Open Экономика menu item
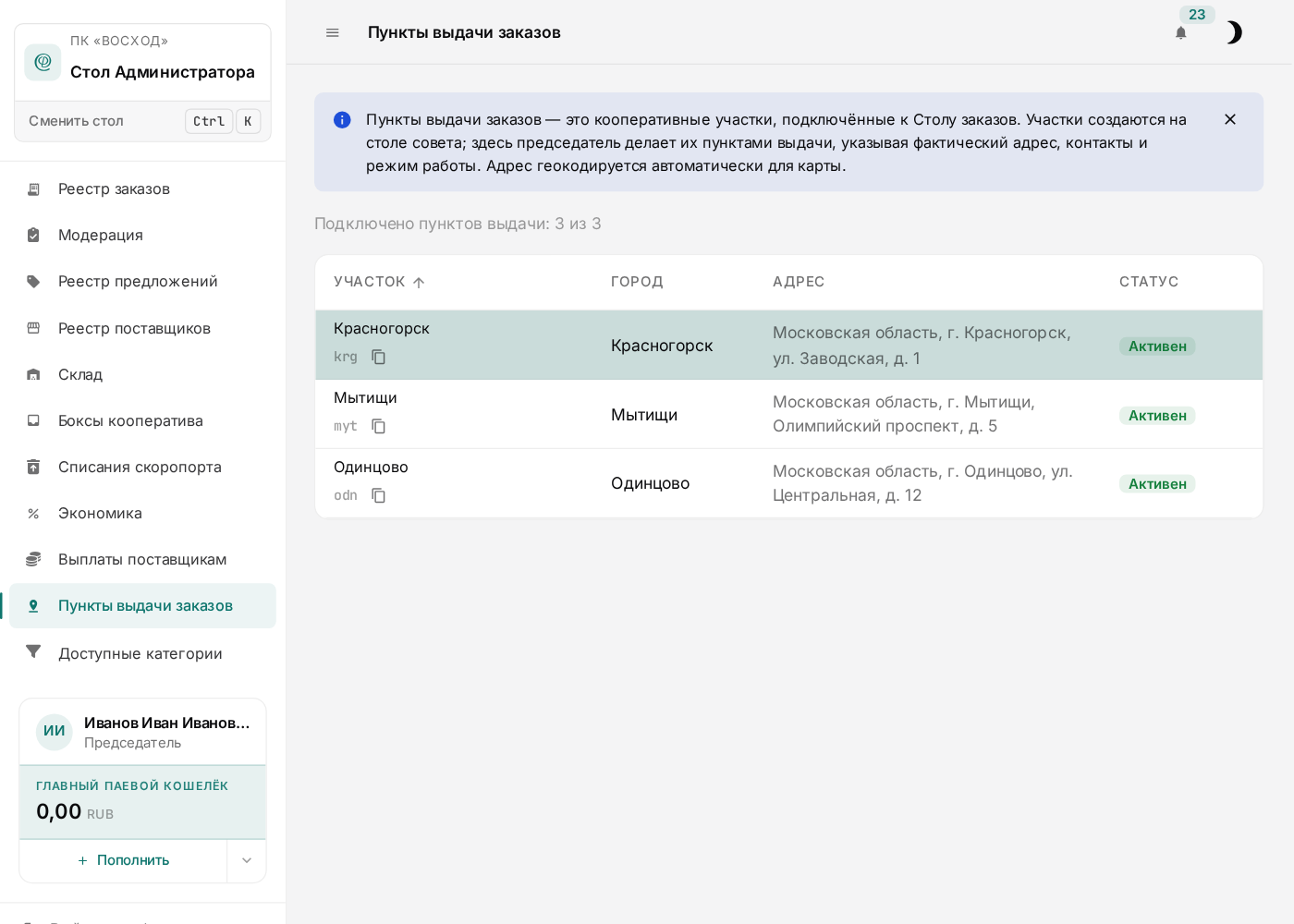 click(142, 514)
